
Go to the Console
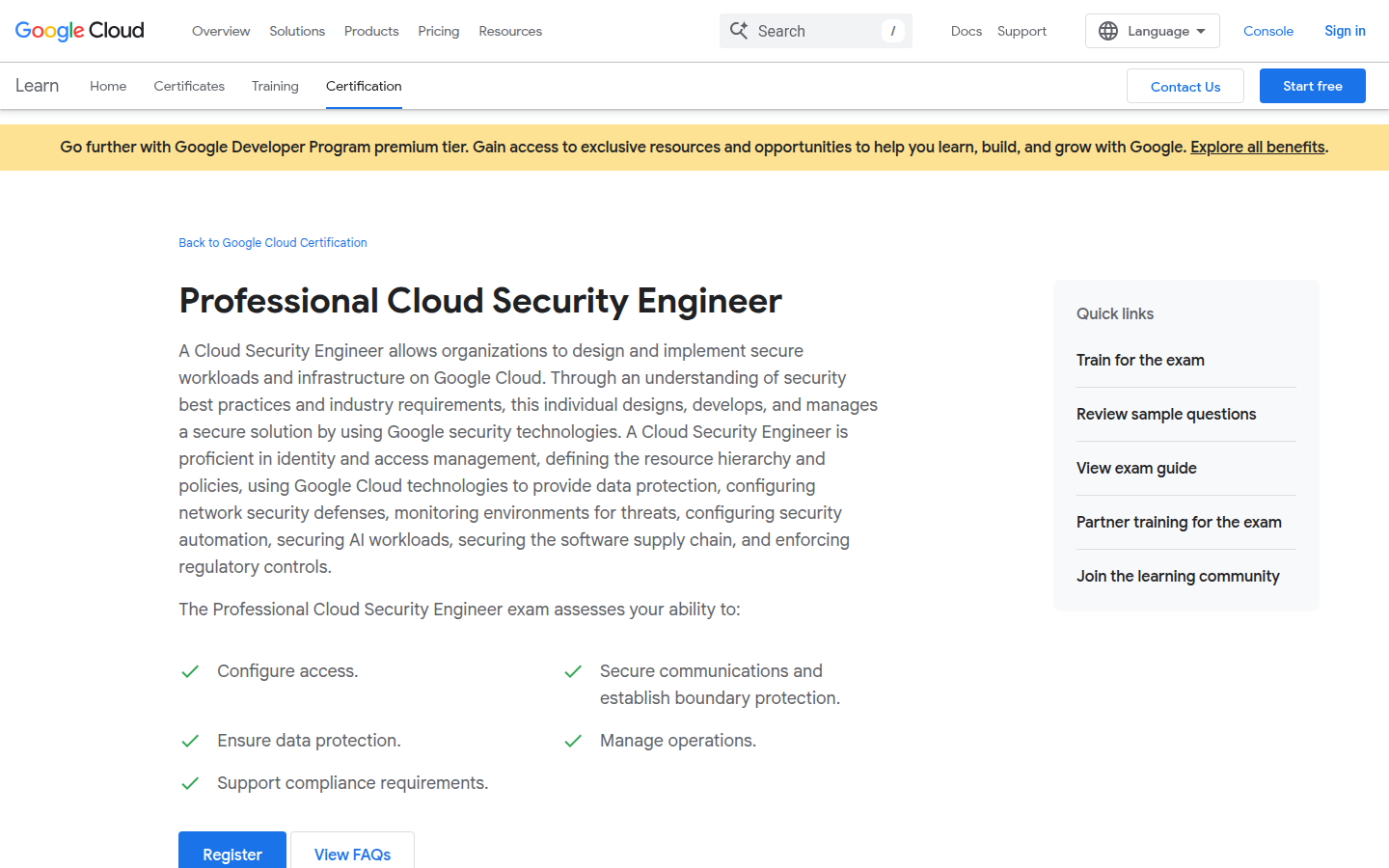(1268, 31)
